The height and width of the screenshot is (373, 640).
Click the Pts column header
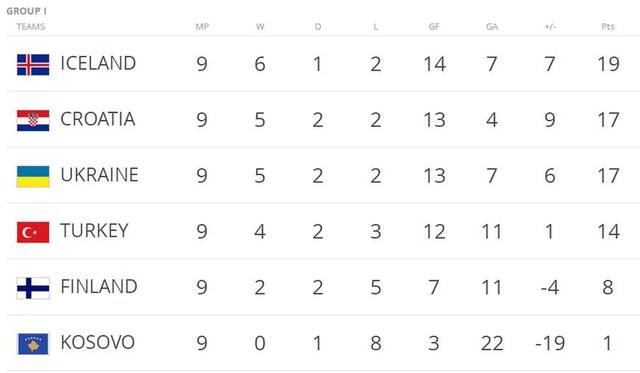point(608,27)
